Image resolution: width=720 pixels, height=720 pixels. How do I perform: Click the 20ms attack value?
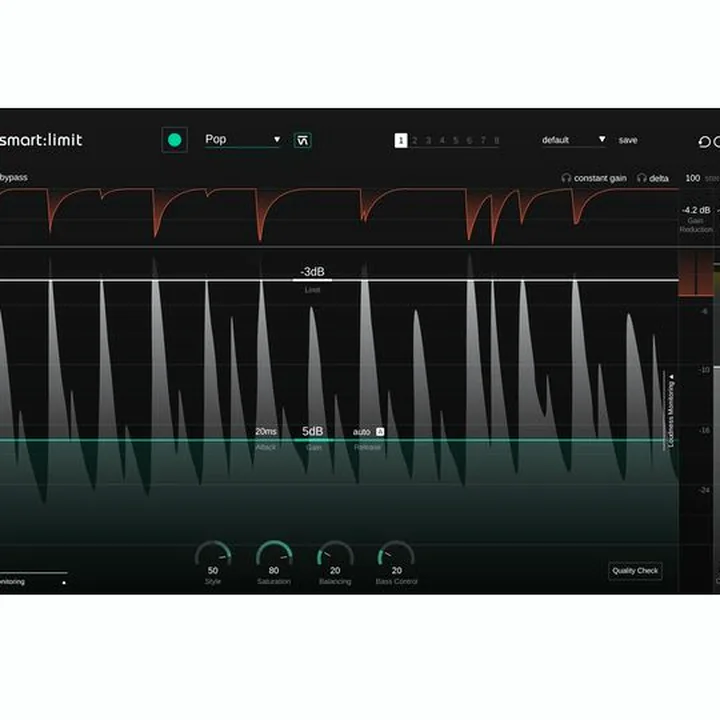[266, 432]
